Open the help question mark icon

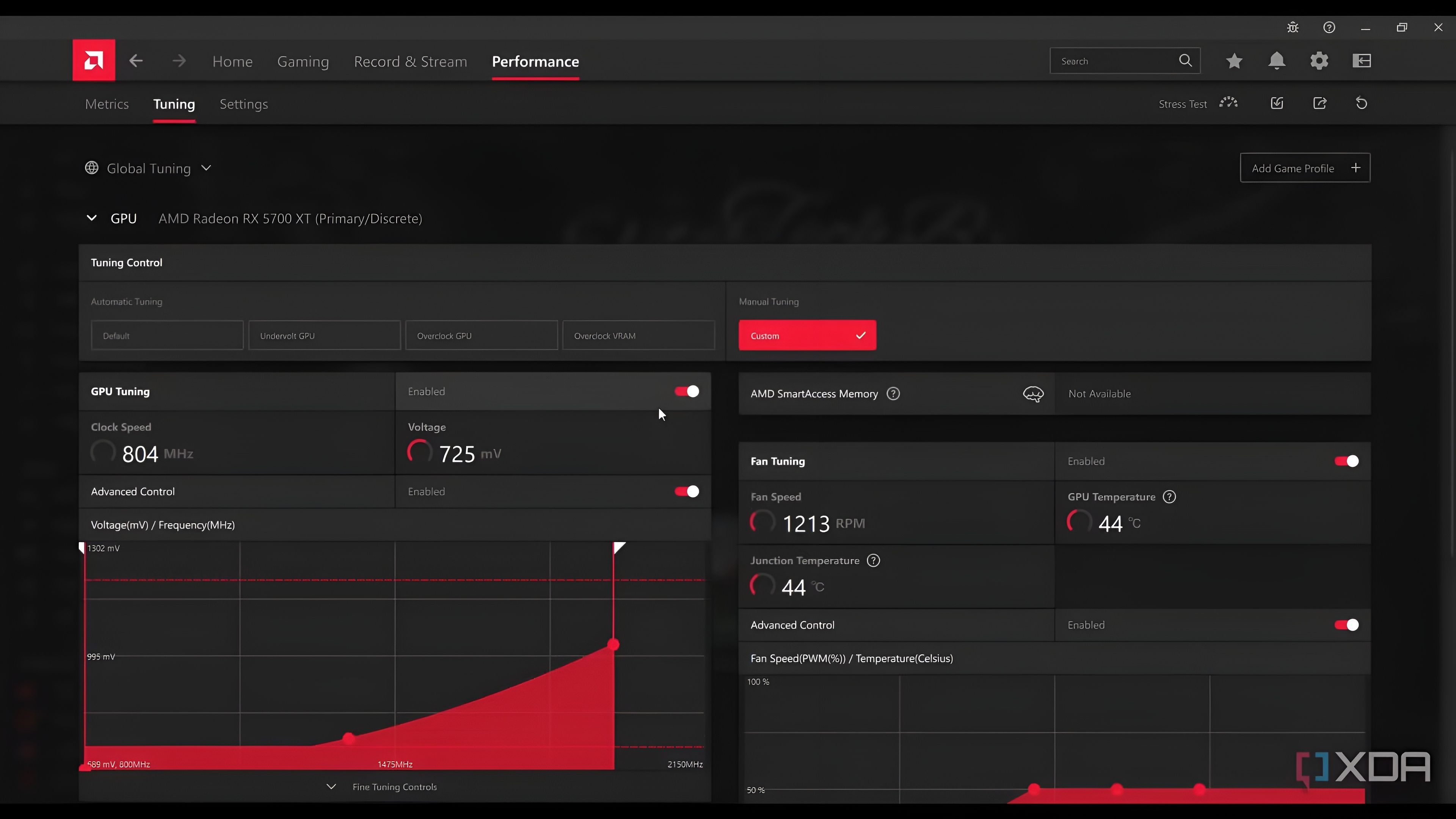pos(1329,27)
